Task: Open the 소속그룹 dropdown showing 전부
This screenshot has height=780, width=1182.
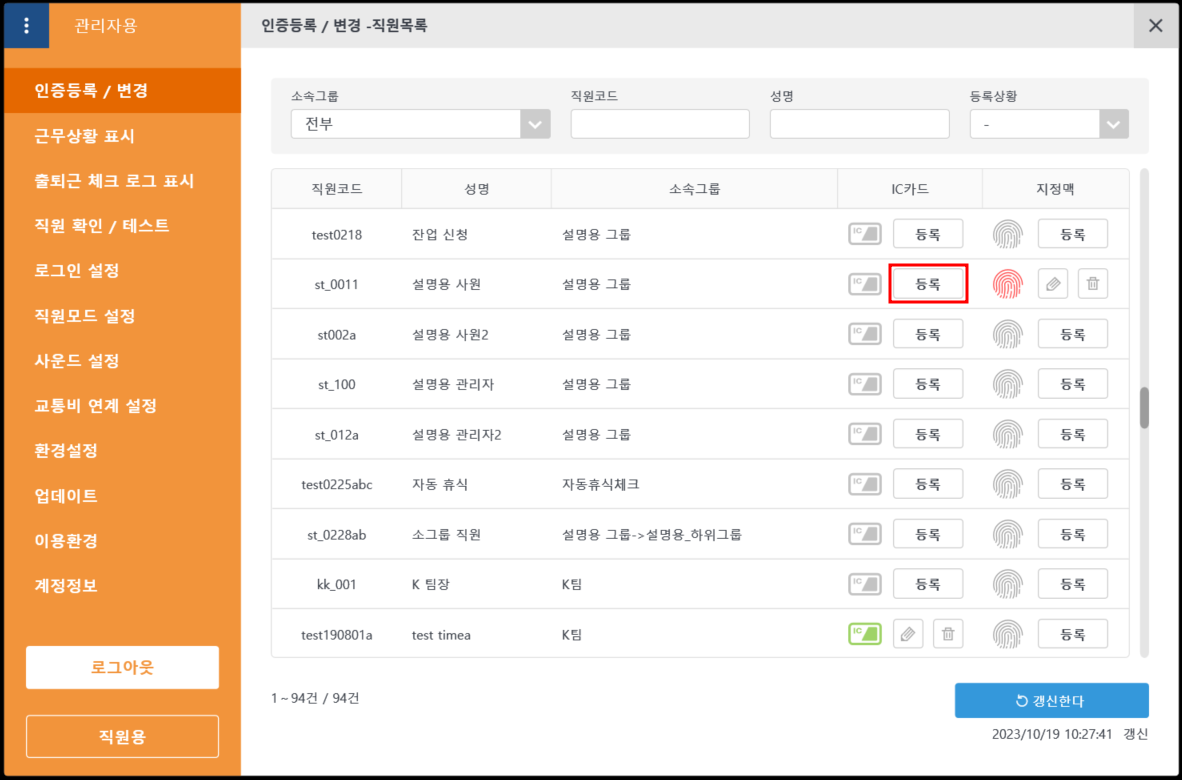Action: pos(420,124)
